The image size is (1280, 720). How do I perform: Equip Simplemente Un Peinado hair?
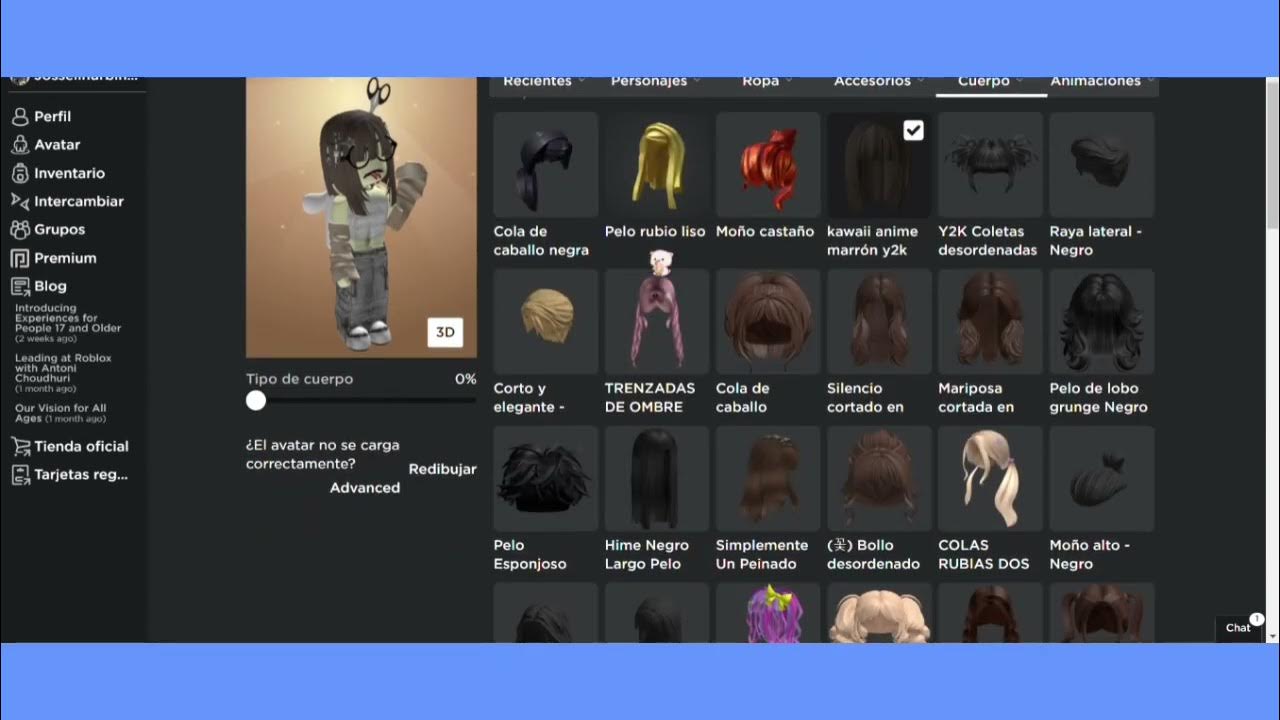coord(768,479)
